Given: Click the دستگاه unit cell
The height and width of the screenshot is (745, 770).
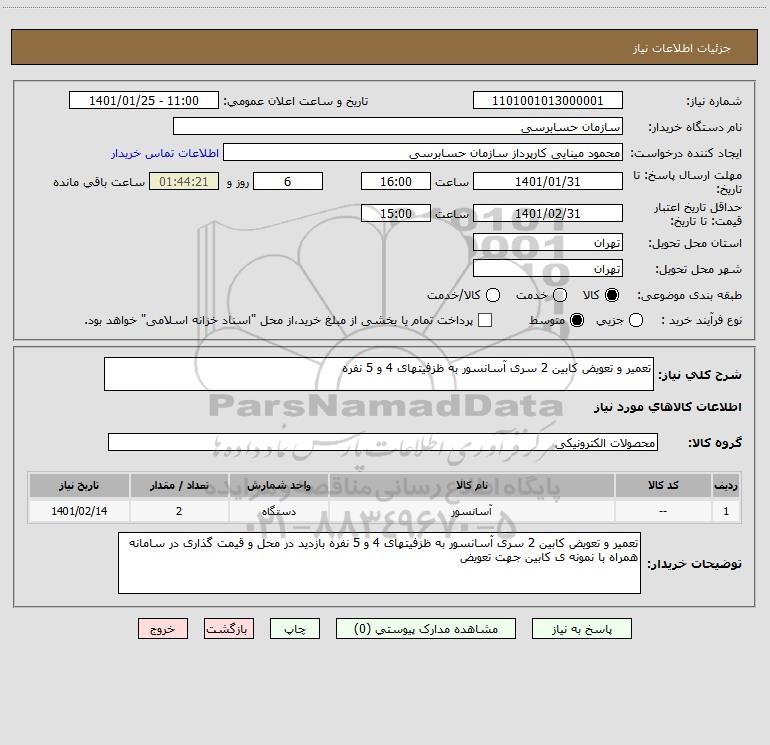Looking at the screenshot, I should pos(279,511).
